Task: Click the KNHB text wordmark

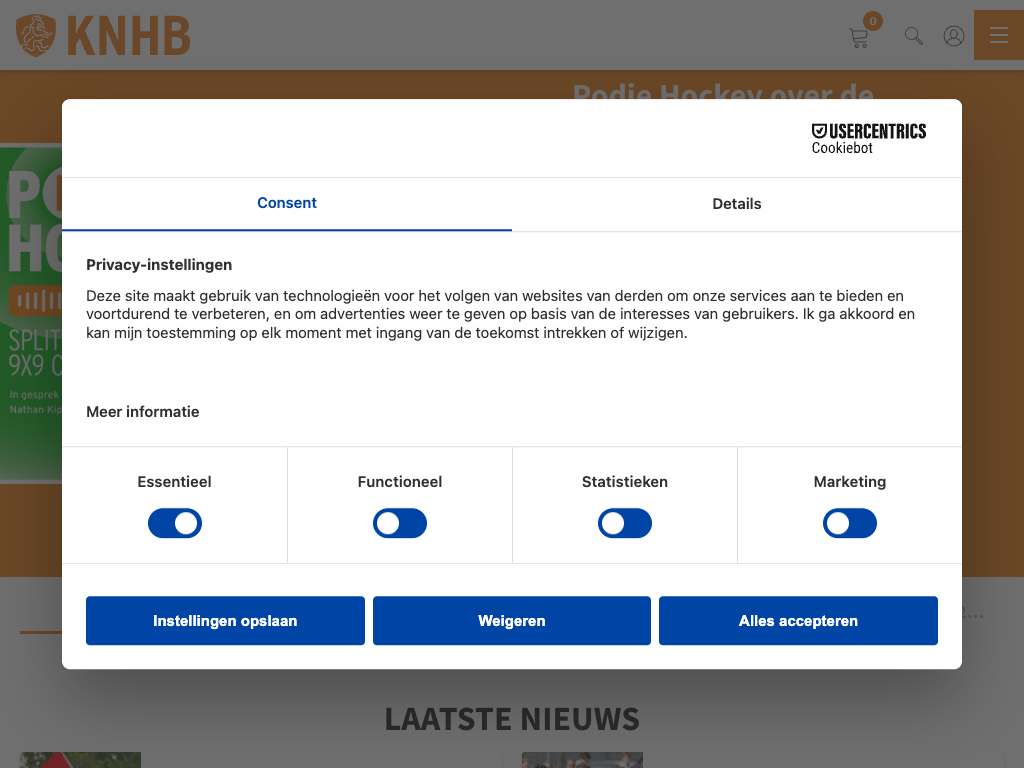Action: pyautogui.click(x=128, y=36)
